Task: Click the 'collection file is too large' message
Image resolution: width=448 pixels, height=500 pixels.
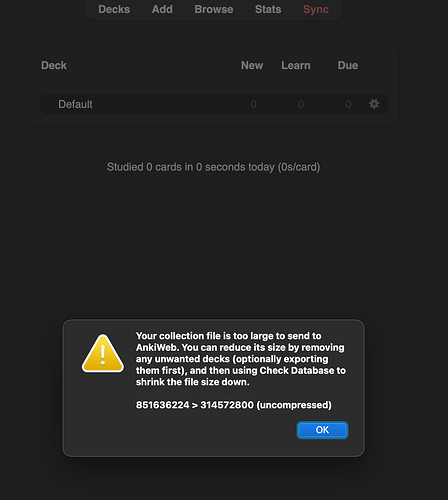Action: coord(241,359)
